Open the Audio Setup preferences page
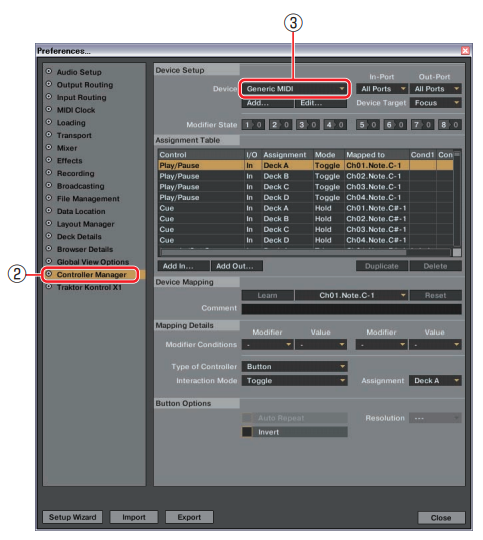 [79, 72]
